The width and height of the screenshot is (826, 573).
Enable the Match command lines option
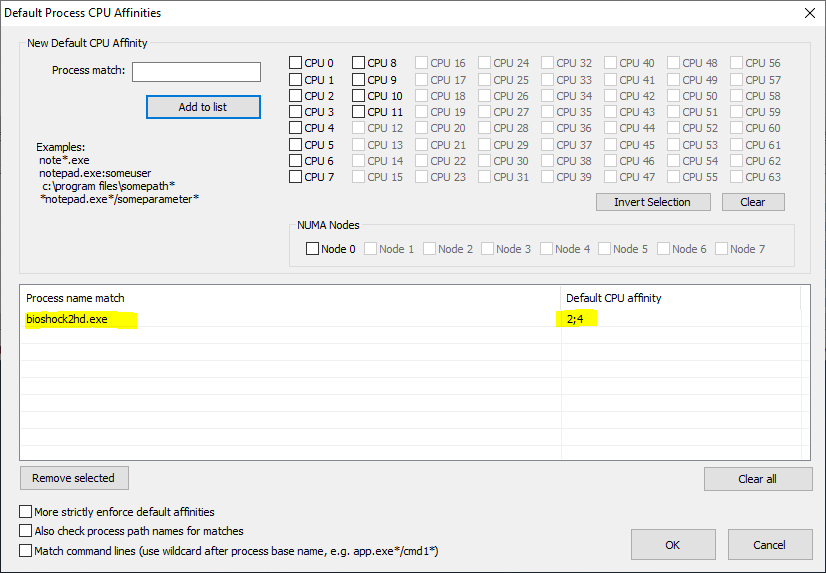[x=26, y=551]
